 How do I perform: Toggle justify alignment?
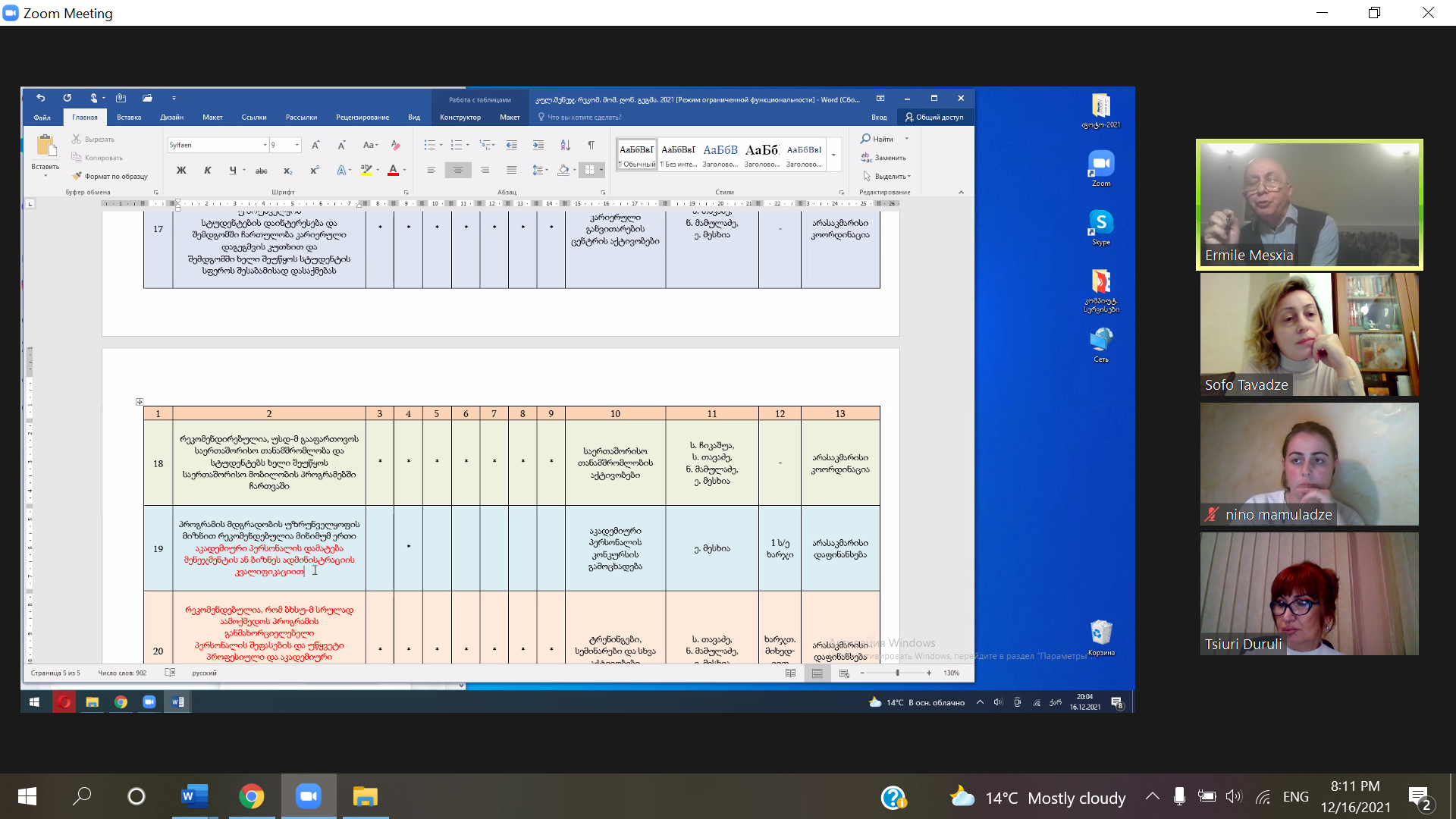tap(512, 171)
